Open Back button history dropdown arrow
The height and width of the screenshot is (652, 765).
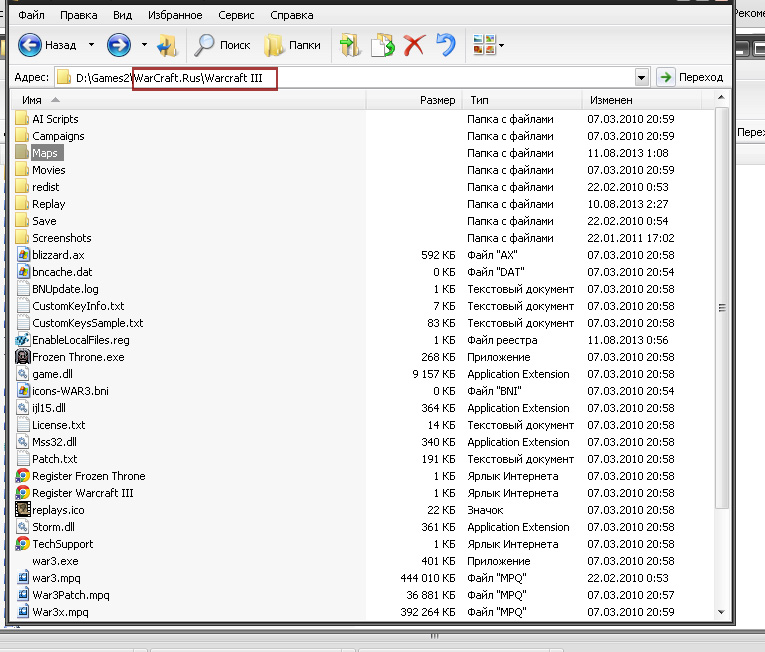[91, 45]
